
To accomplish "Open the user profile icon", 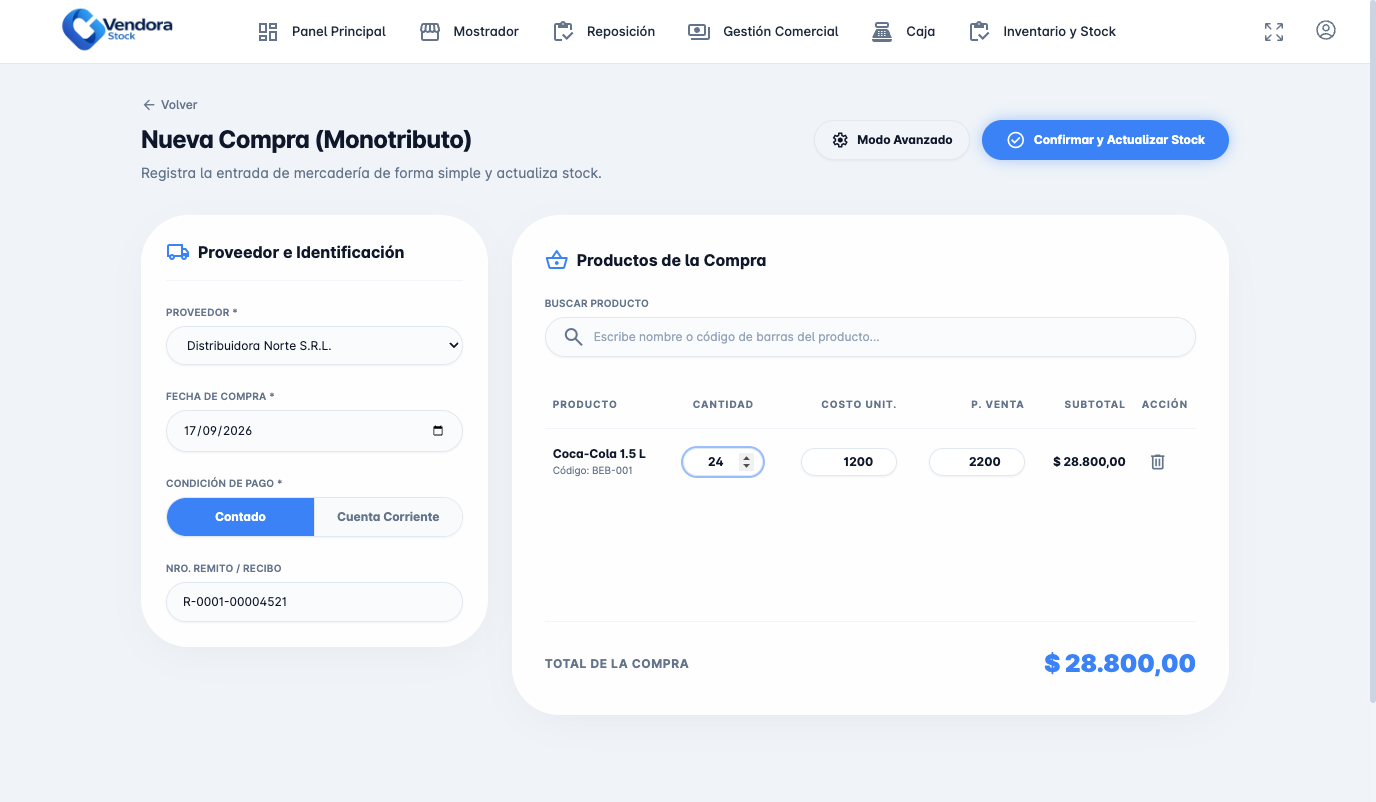I will click(1326, 30).
